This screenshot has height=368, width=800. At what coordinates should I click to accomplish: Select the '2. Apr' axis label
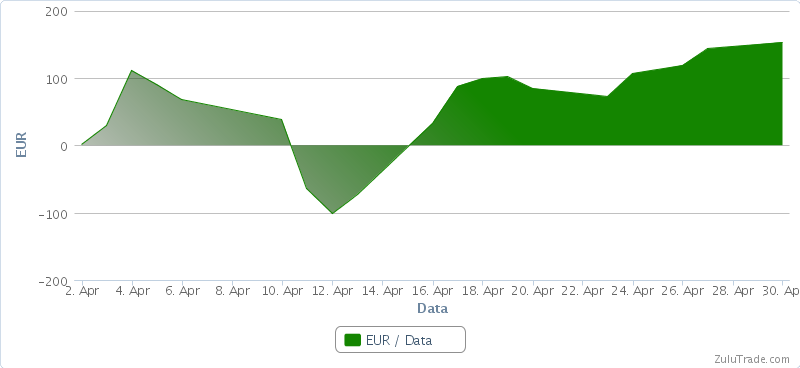point(82,291)
